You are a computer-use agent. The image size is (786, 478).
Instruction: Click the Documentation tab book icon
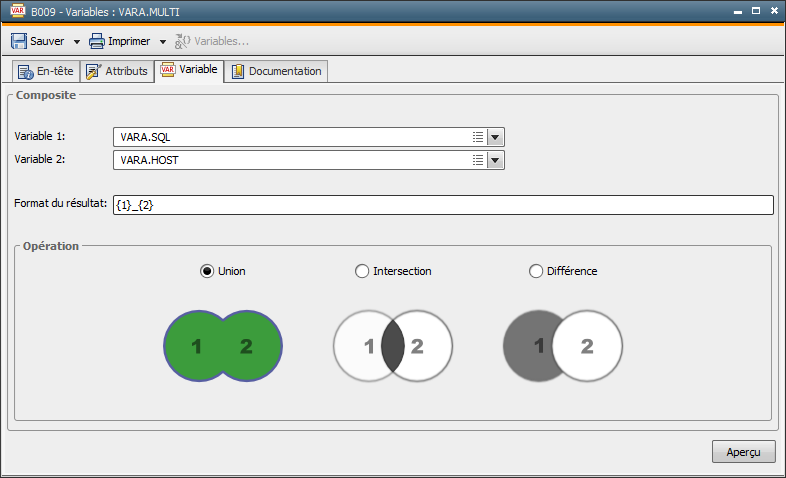[238, 72]
